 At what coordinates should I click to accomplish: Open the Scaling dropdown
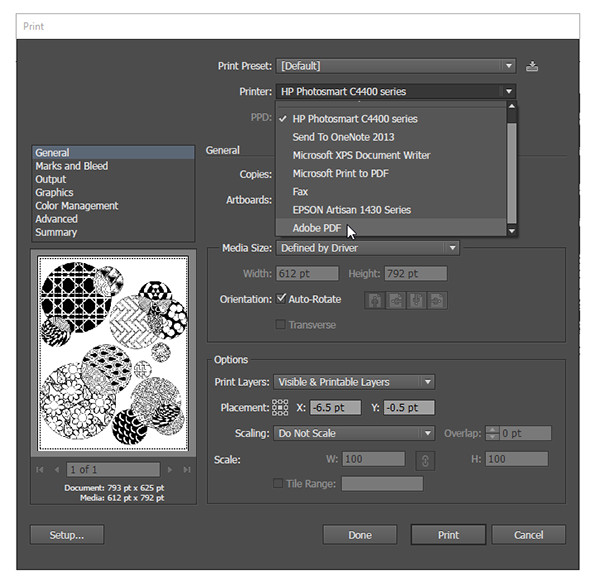tap(354, 433)
